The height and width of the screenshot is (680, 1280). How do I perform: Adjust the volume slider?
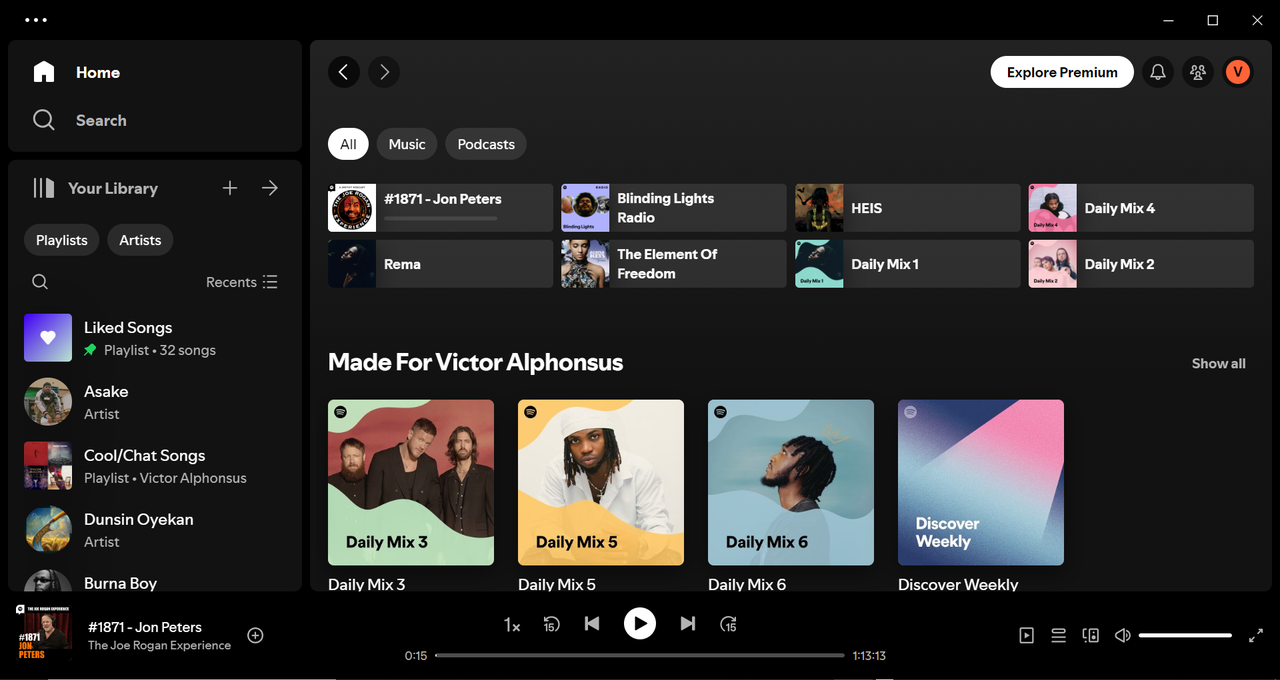pos(1185,635)
